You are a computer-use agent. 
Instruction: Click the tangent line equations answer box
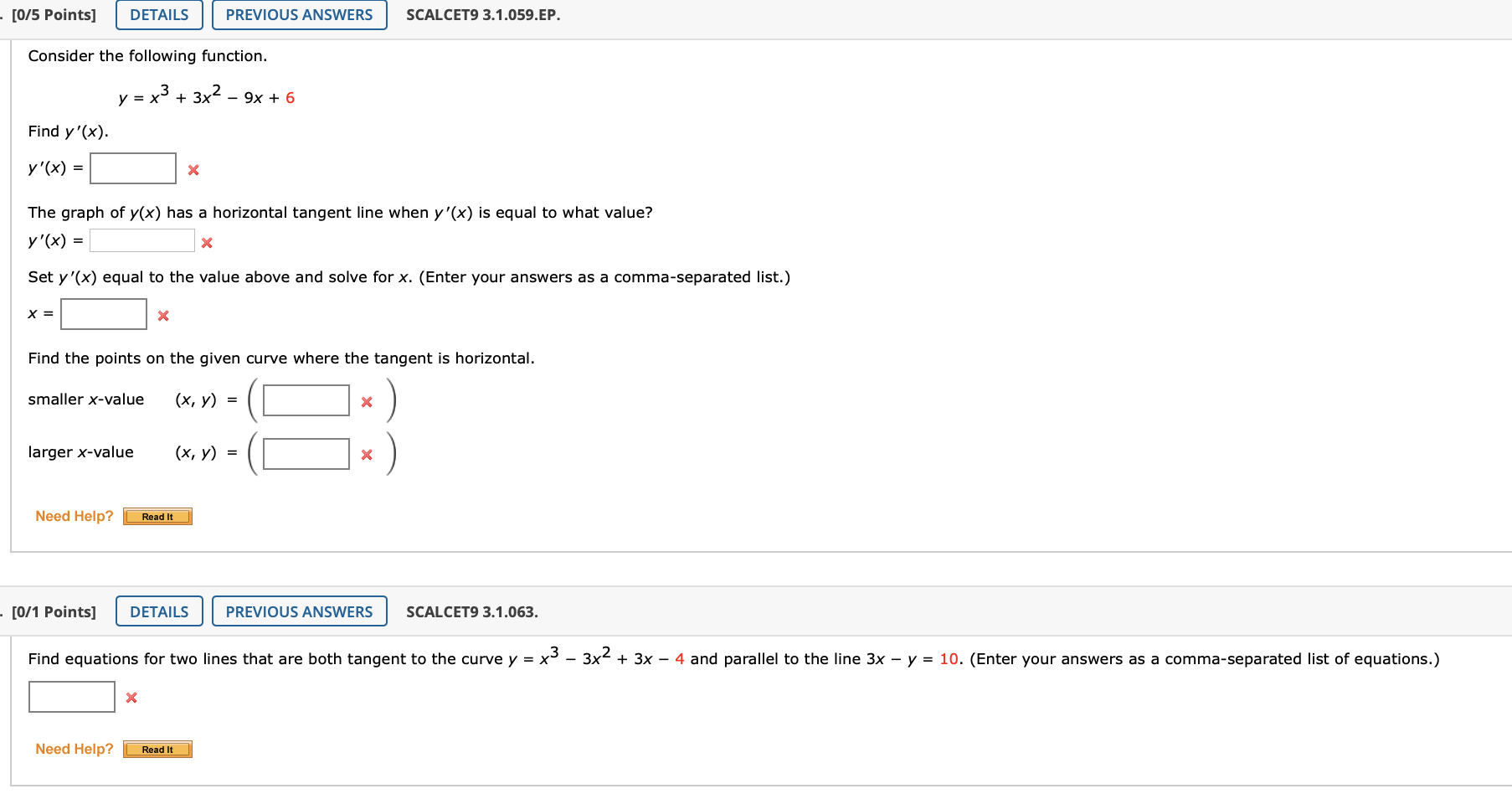pos(71,695)
